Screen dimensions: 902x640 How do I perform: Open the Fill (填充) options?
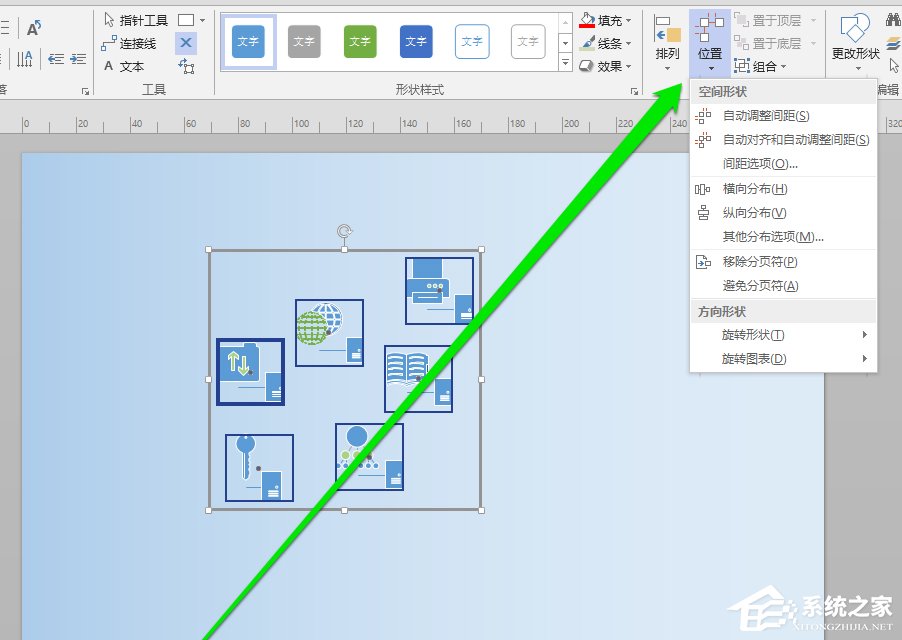click(608, 18)
